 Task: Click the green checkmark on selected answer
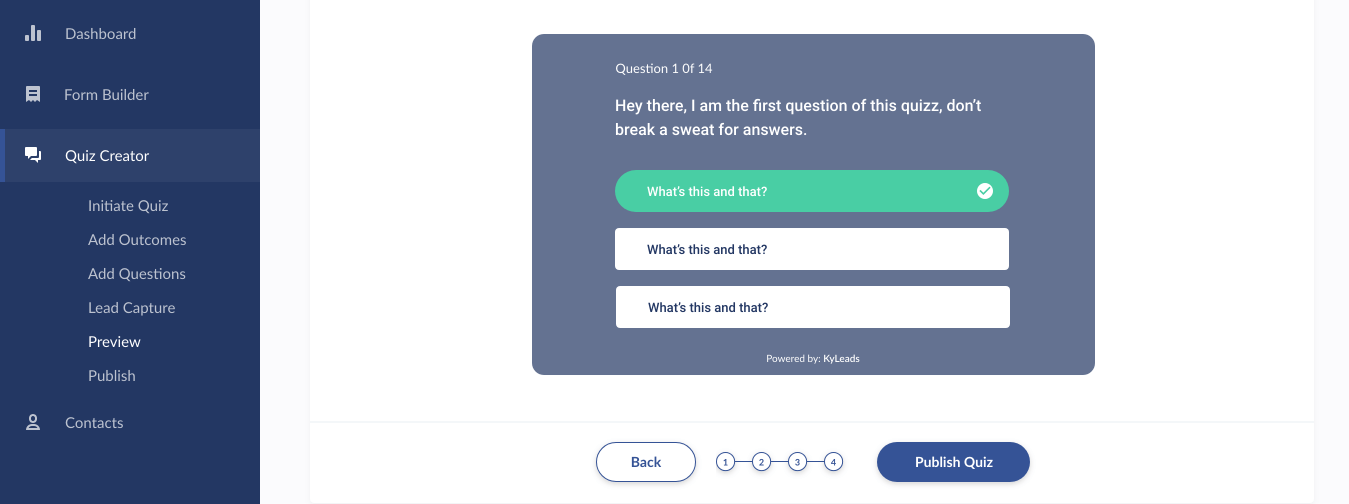[x=984, y=191]
